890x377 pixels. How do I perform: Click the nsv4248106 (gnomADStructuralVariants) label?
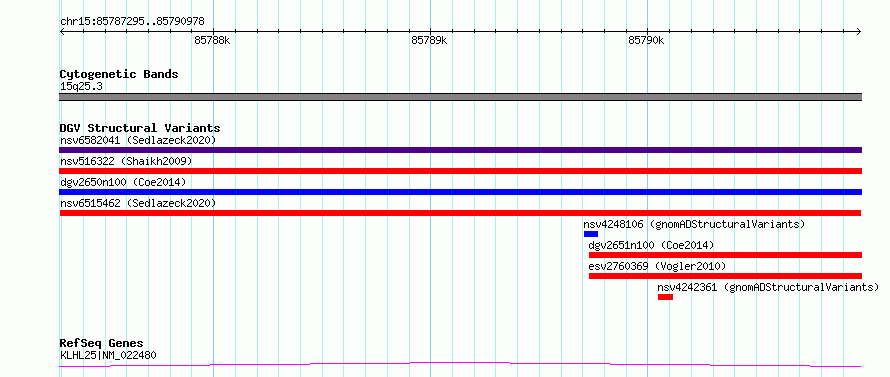point(694,224)
